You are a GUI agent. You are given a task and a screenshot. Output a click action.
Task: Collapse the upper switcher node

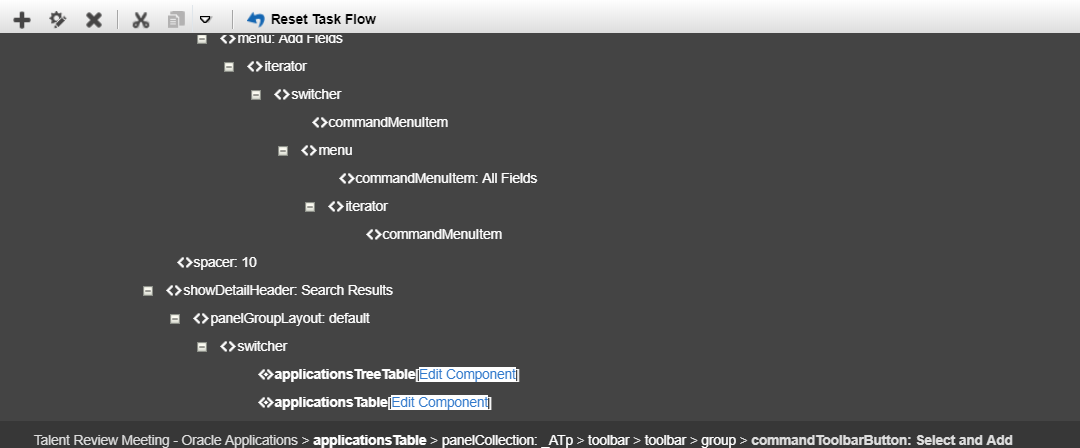click(256, 95)
